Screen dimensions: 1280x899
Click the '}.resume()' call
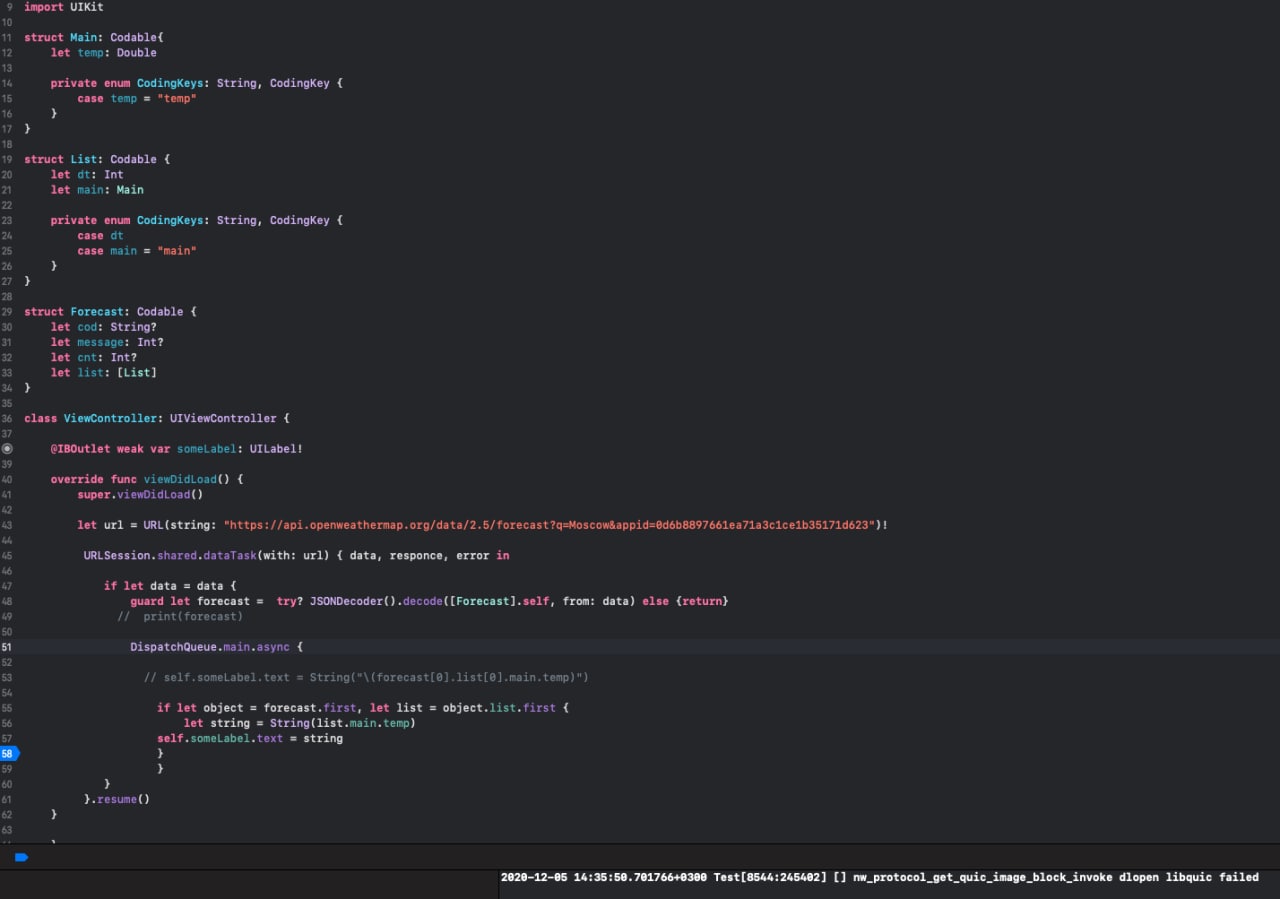(117, 799)
